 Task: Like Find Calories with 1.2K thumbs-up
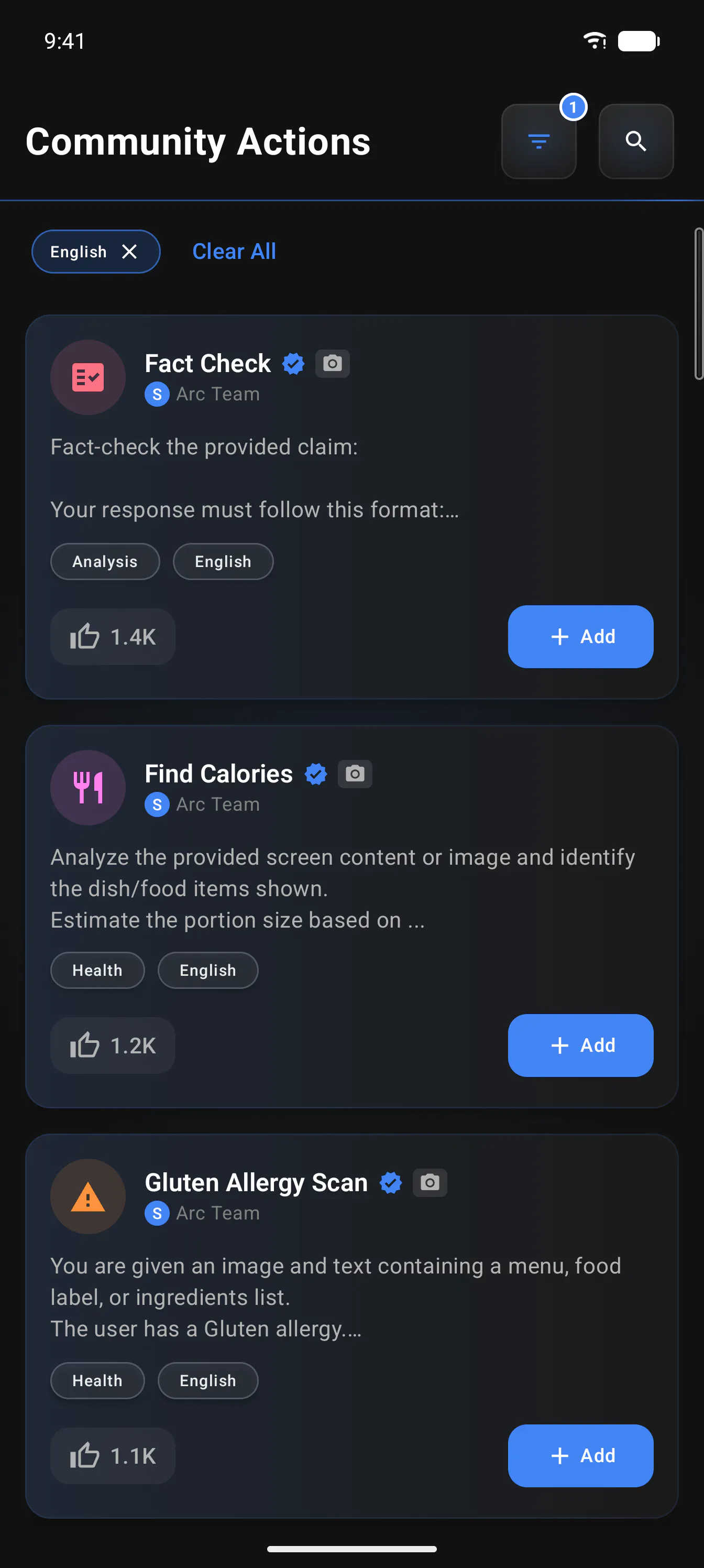point(113,1046)
